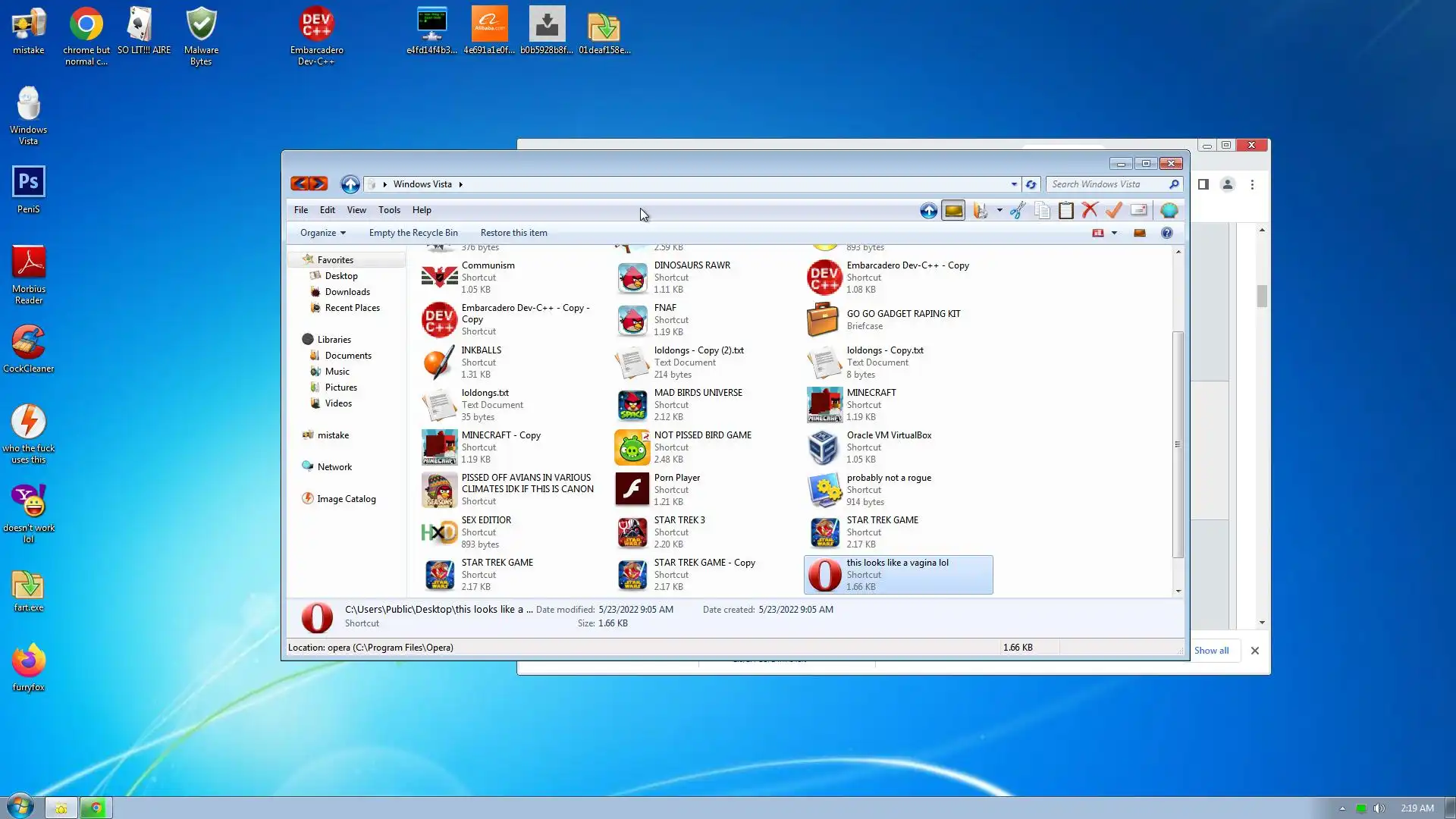The image size is (1456, 819).
Task: Click the blue help question mark icon
Action: pyautogui.click(x=1166, y=233)
